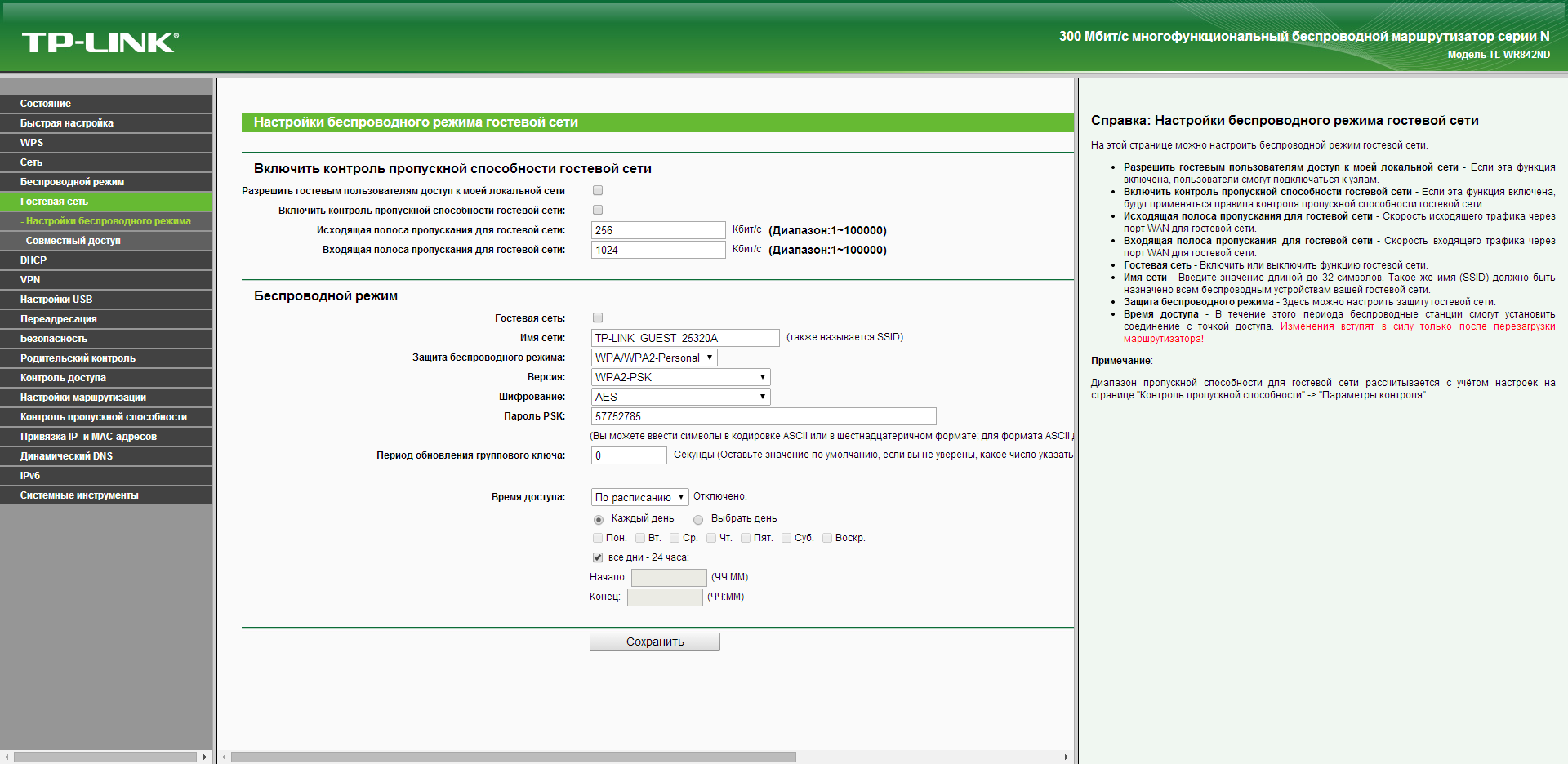Open Контроль пропускной способности menu item
Viewport: 1568px width, 764px height.
[106, 417]
